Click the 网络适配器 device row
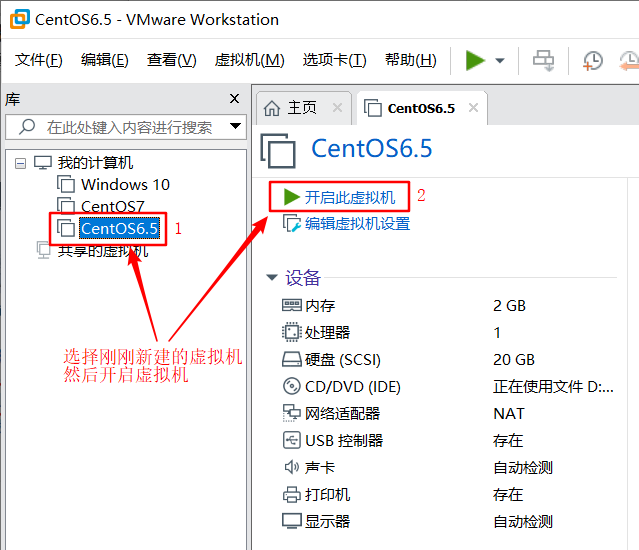Image resolution: width=639 pixels, height=550 pixels. click(x=448, y=414)
